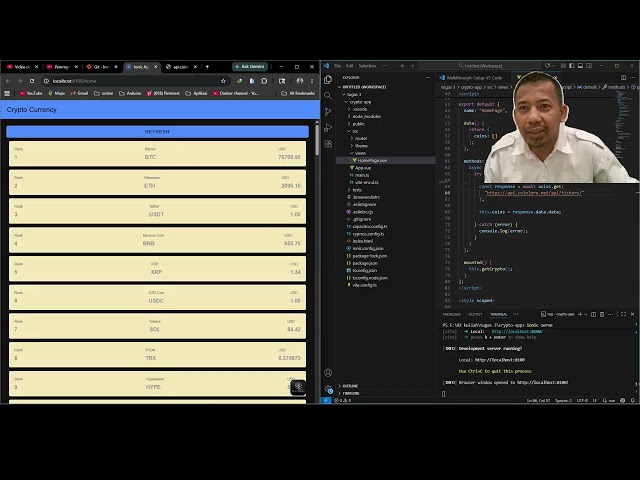Toggle the secondary side bar in VS Code
This screenshot has height=480, width=640.
click(x=589, y=66)
